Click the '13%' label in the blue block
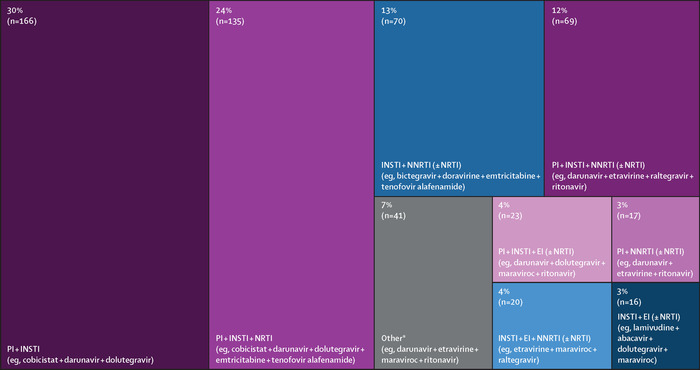 click(x=388, y=11)
